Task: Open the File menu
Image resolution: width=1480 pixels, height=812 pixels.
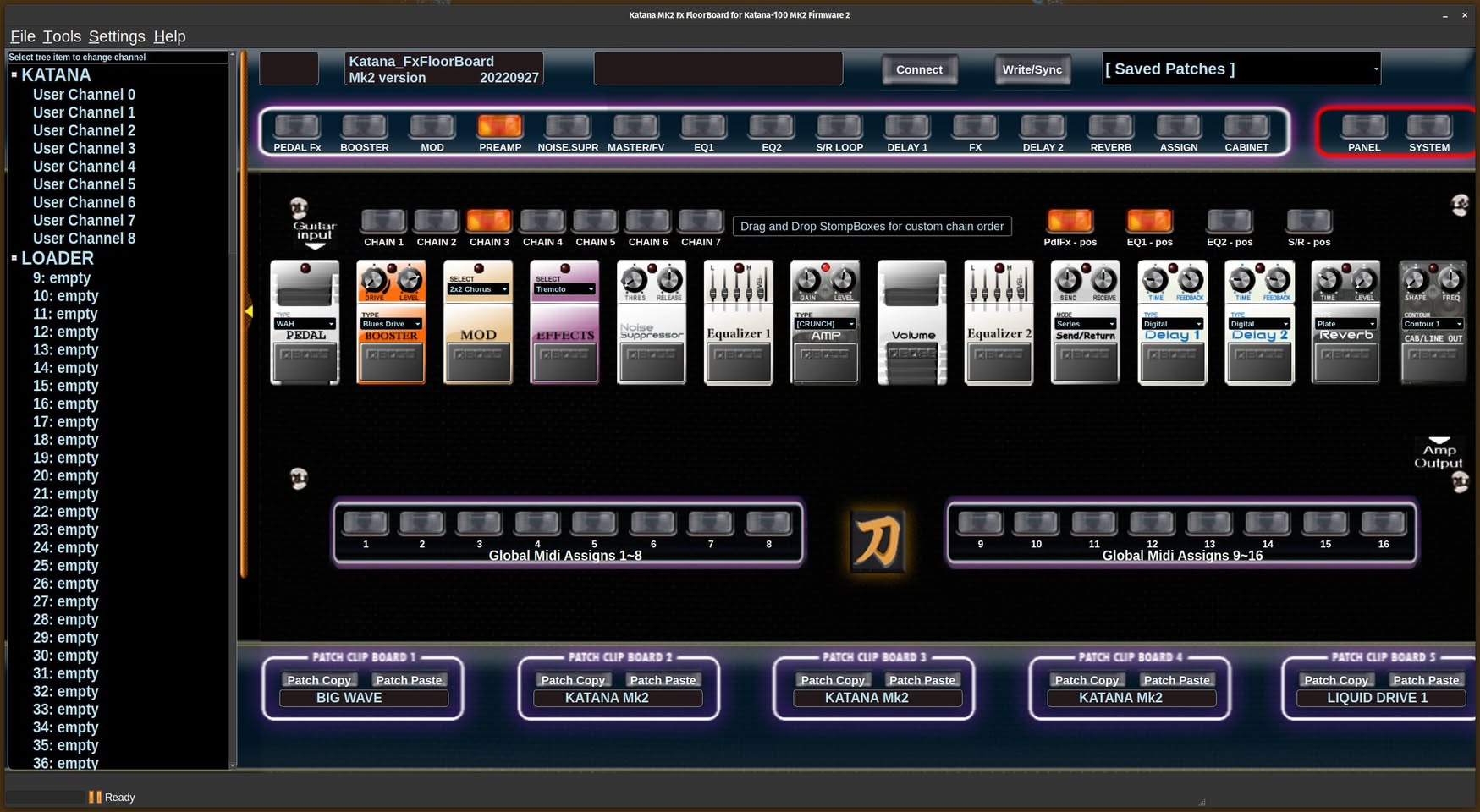Action: click(23, 36)
